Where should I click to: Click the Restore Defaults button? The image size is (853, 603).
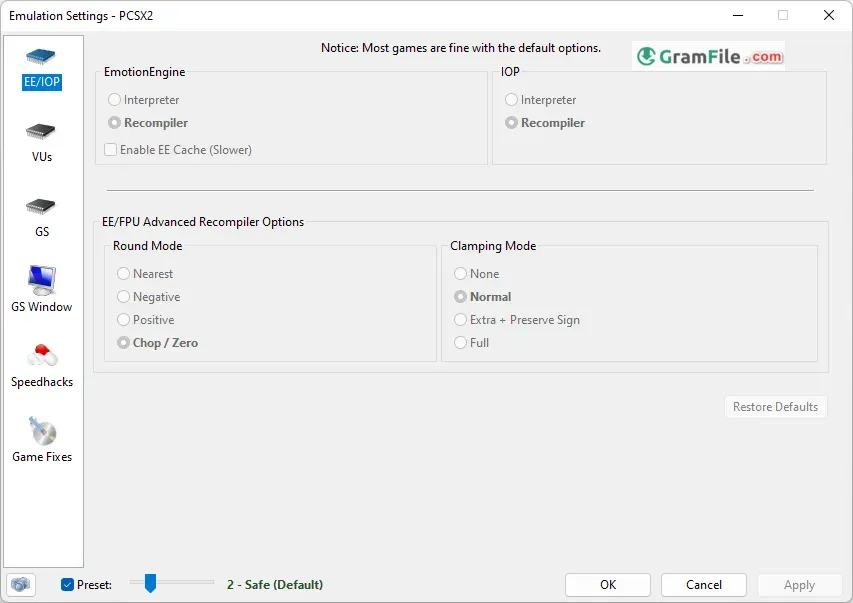[775, 407]
